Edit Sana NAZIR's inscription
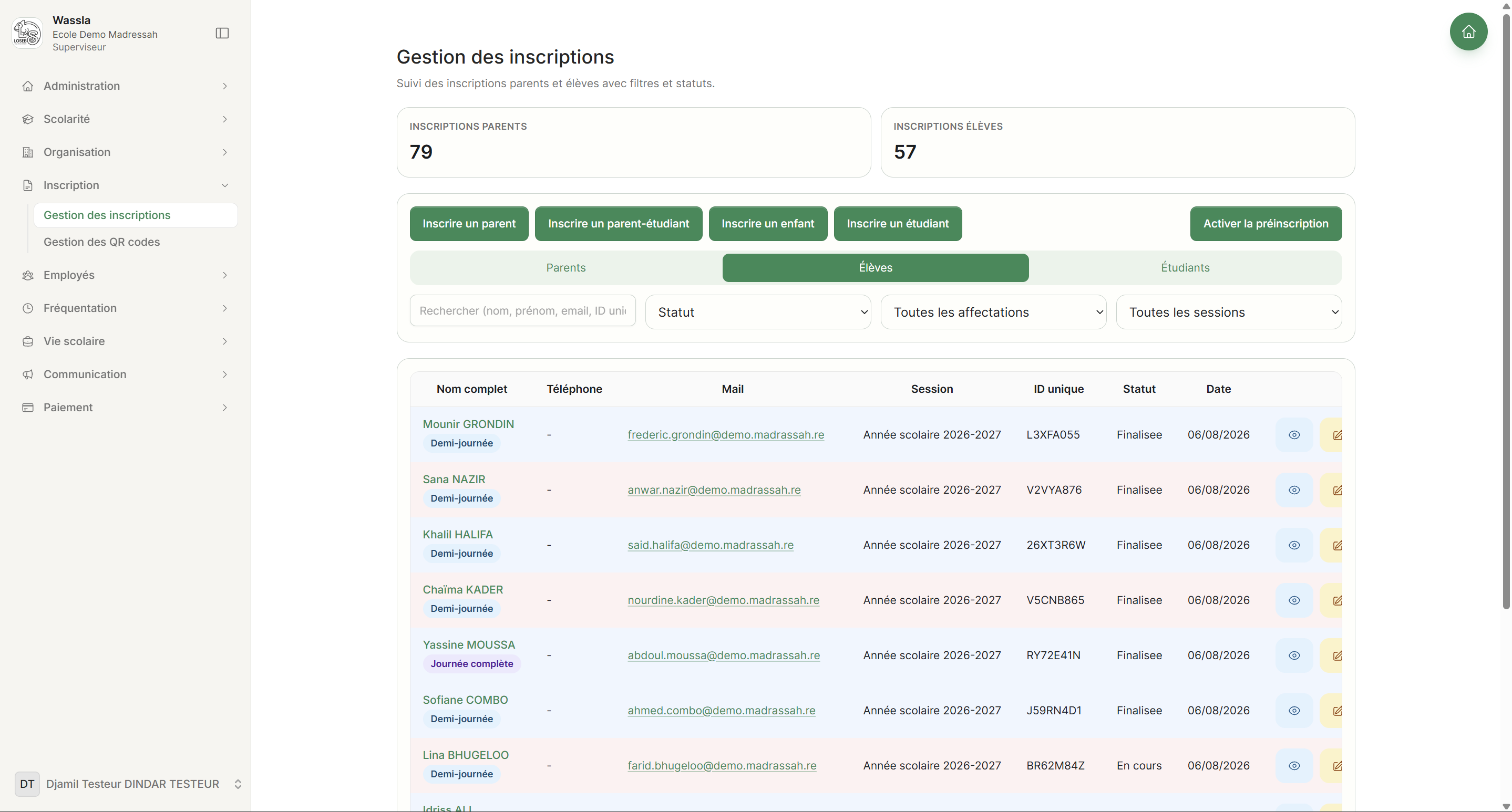Screen dimensions: 1512x812 click(x=1332, y=490)
